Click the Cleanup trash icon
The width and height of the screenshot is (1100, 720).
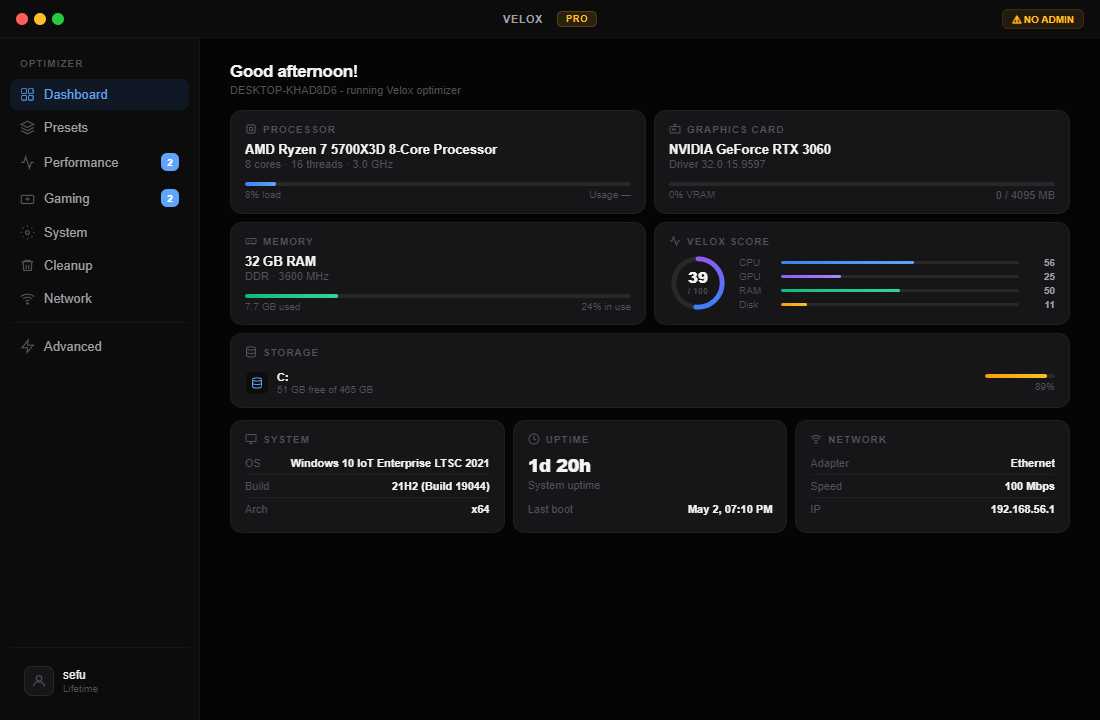pos(27,265)
